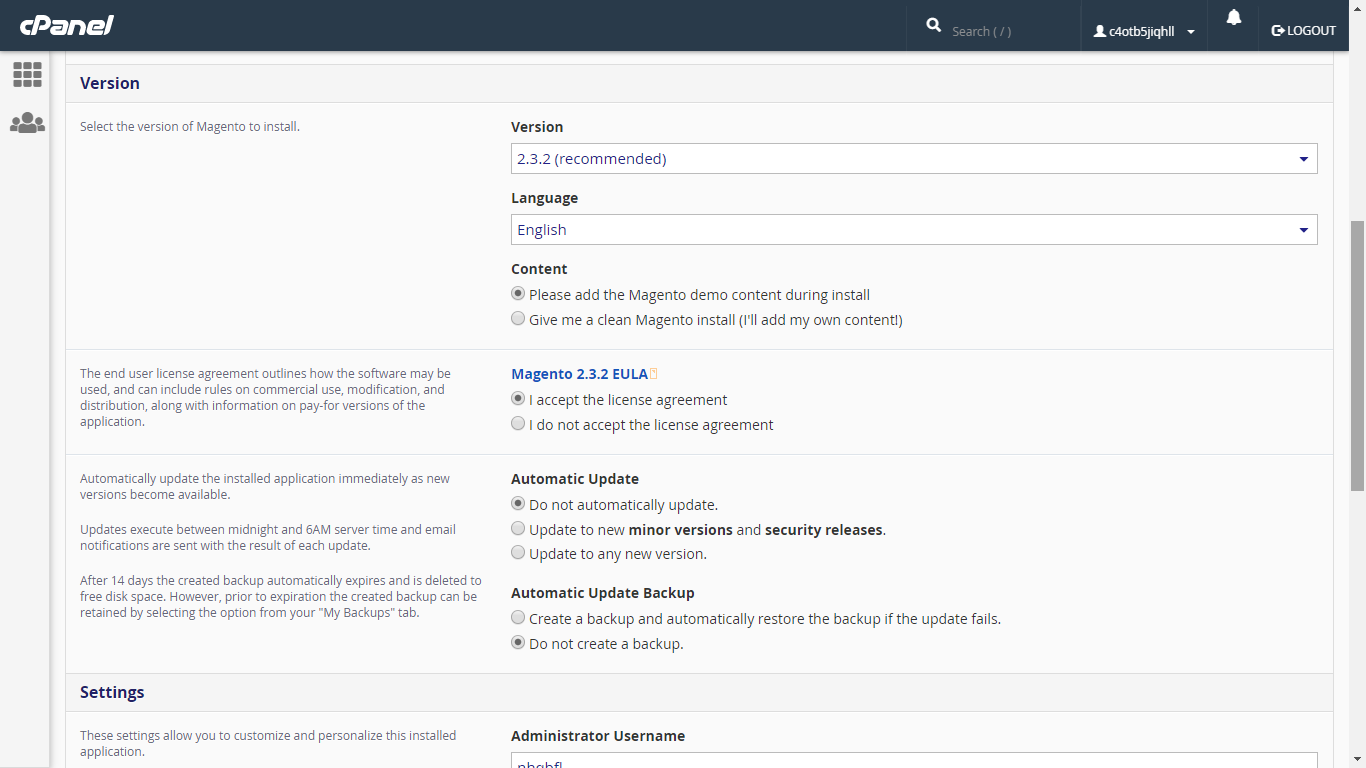Screen dimensions: 1366x768
Task: Open the notifications bell
Action: click(x=1234, y=17)
